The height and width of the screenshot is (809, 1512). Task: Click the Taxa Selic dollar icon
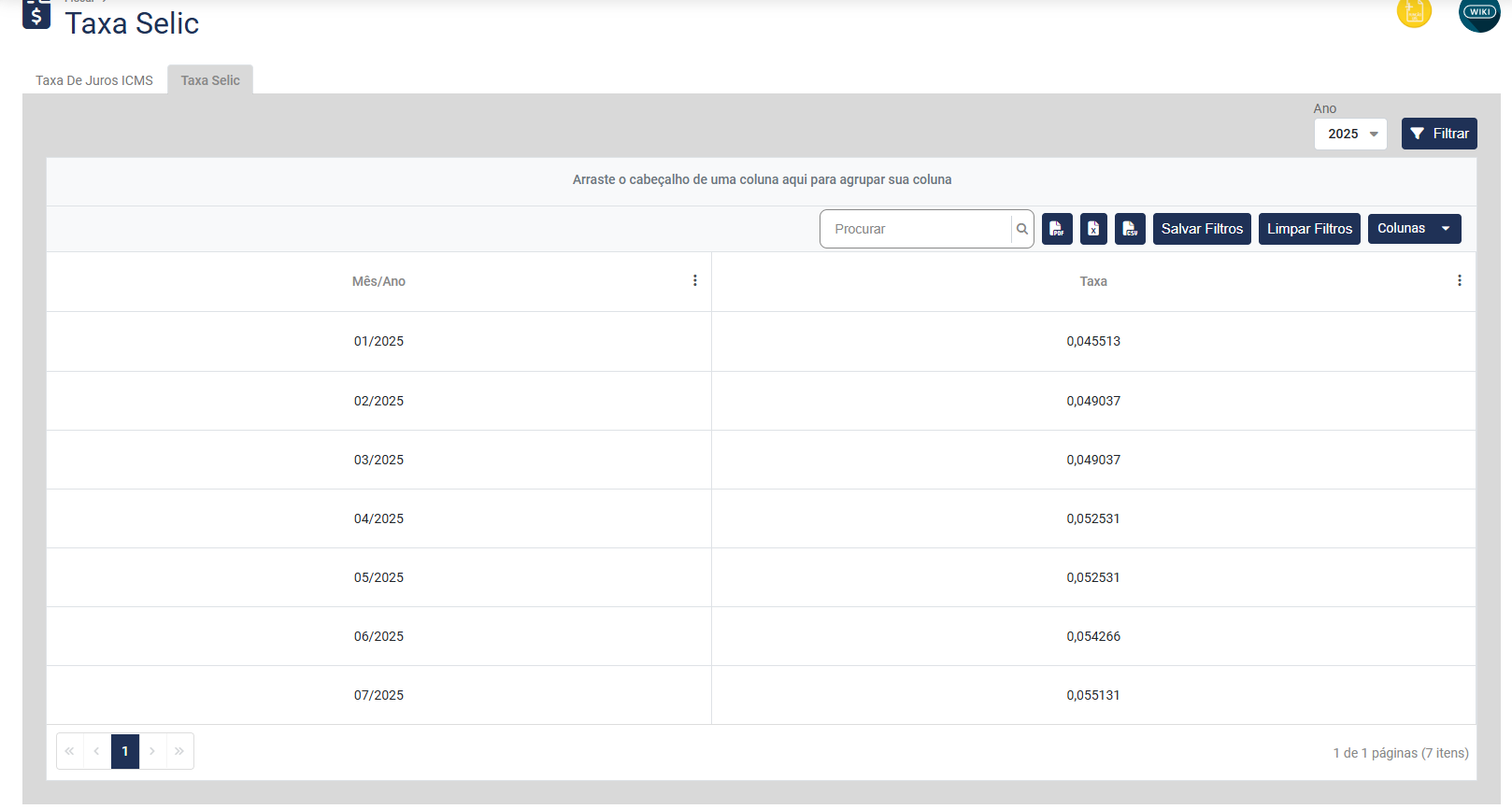point(36,14)
